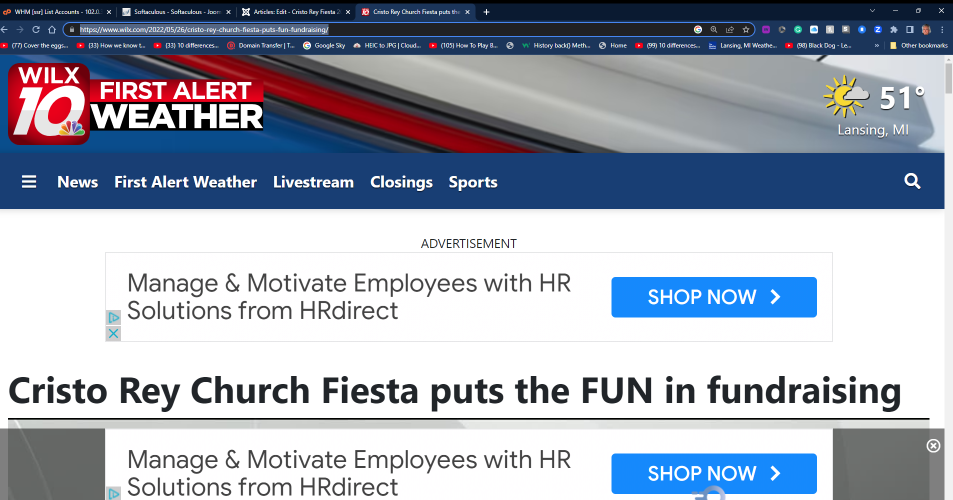The image size is (953, 500).
Task: Open the Lansing, MI Weather bookmark
Action: tap(743, 46)
